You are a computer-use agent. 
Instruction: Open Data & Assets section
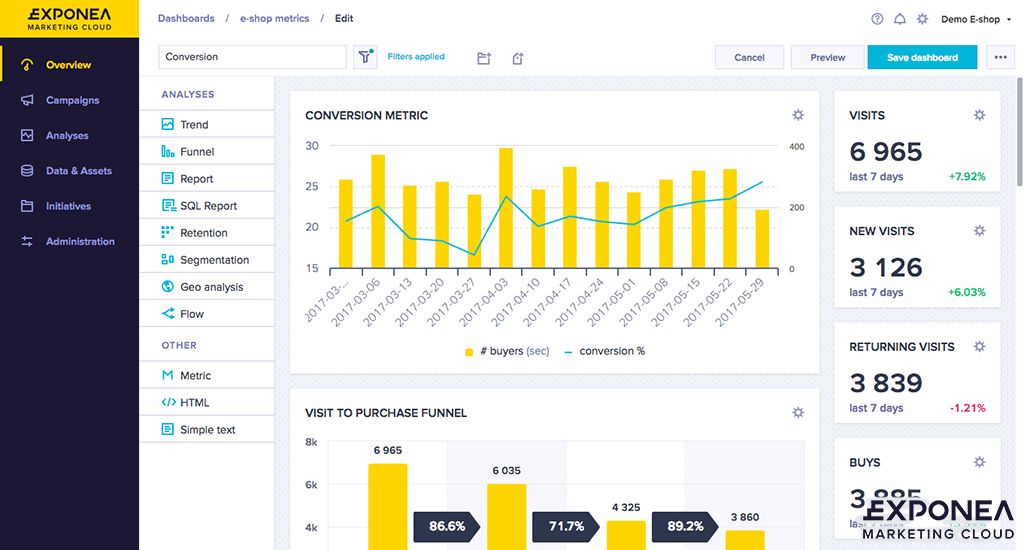78,171
